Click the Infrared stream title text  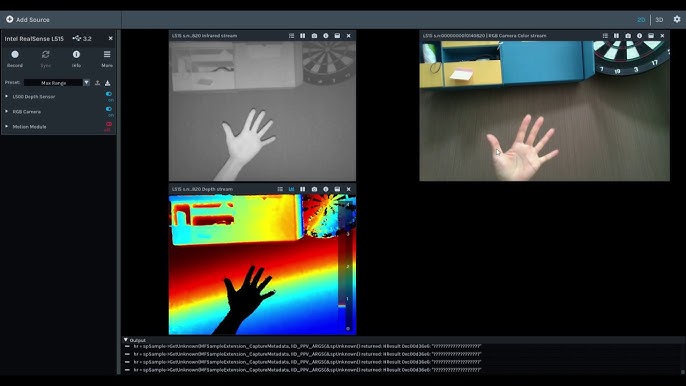click(204, 36)
